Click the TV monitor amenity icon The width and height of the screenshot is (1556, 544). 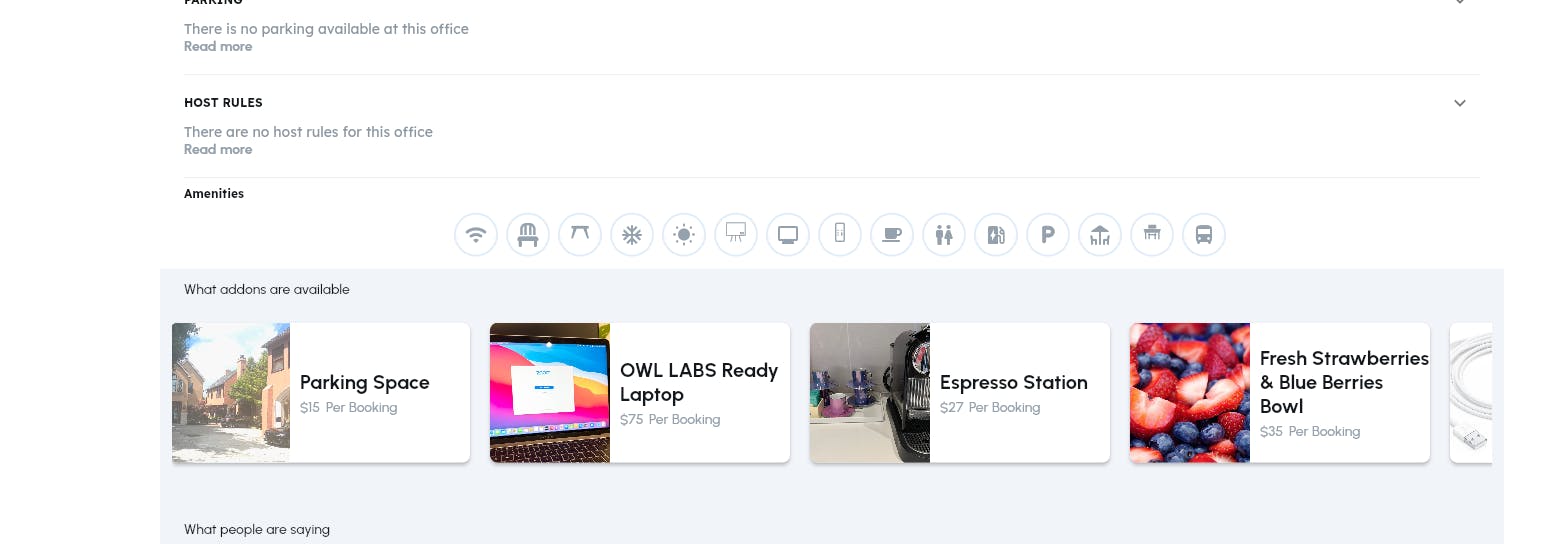788,235
